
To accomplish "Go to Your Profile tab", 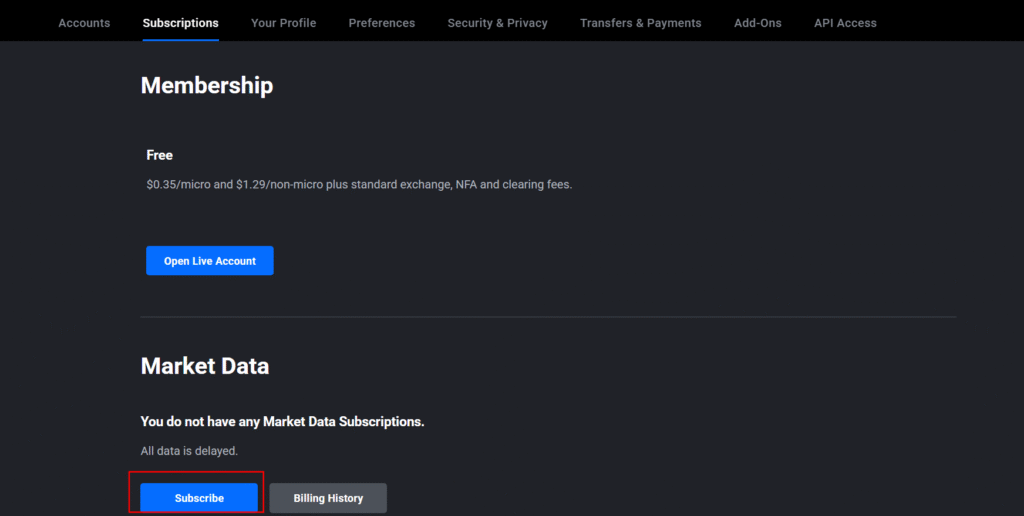I will coord(283,23).
